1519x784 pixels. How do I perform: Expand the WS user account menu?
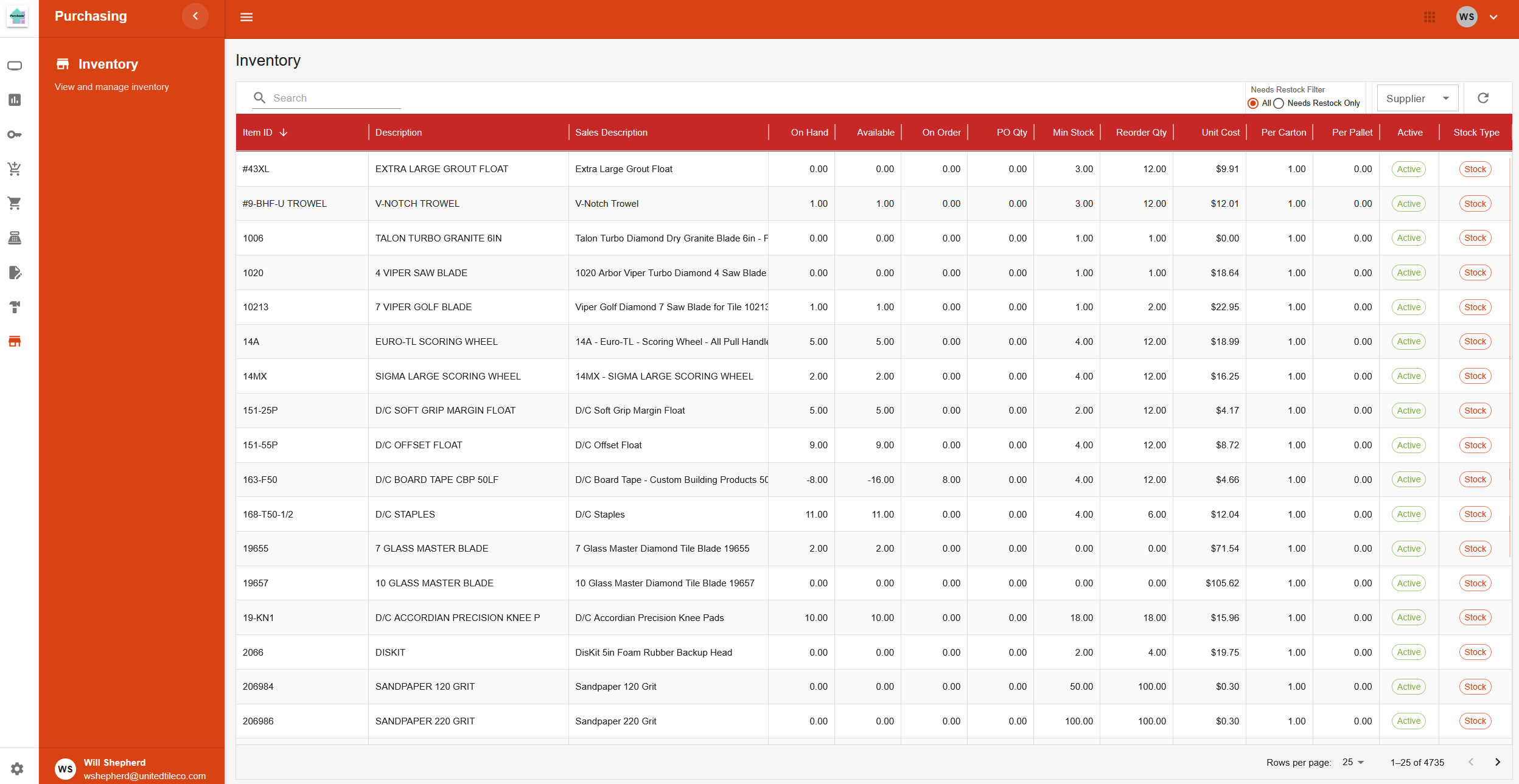click(1493, 17)
